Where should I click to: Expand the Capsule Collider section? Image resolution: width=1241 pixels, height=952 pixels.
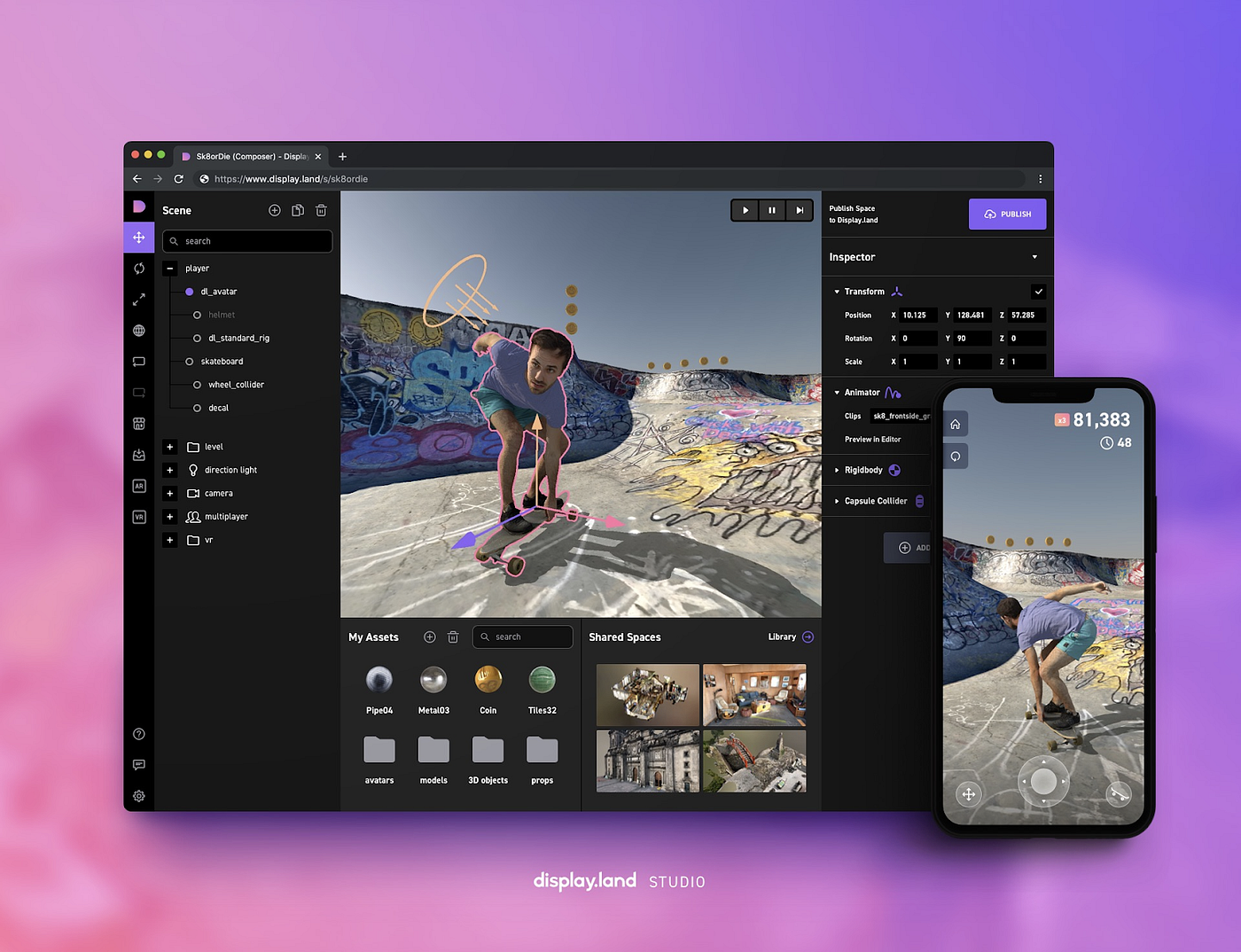837,502
